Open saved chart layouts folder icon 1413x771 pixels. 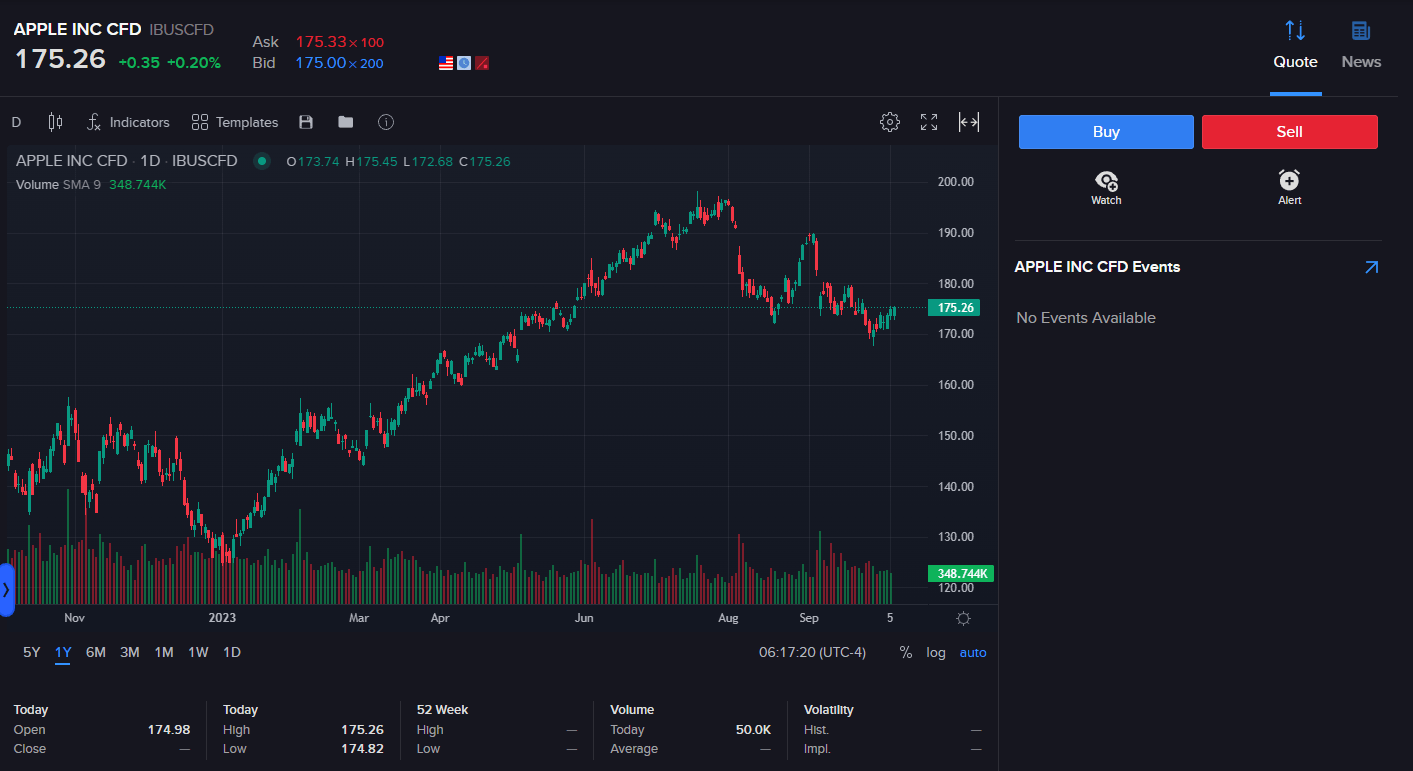[x=346, y=122]
